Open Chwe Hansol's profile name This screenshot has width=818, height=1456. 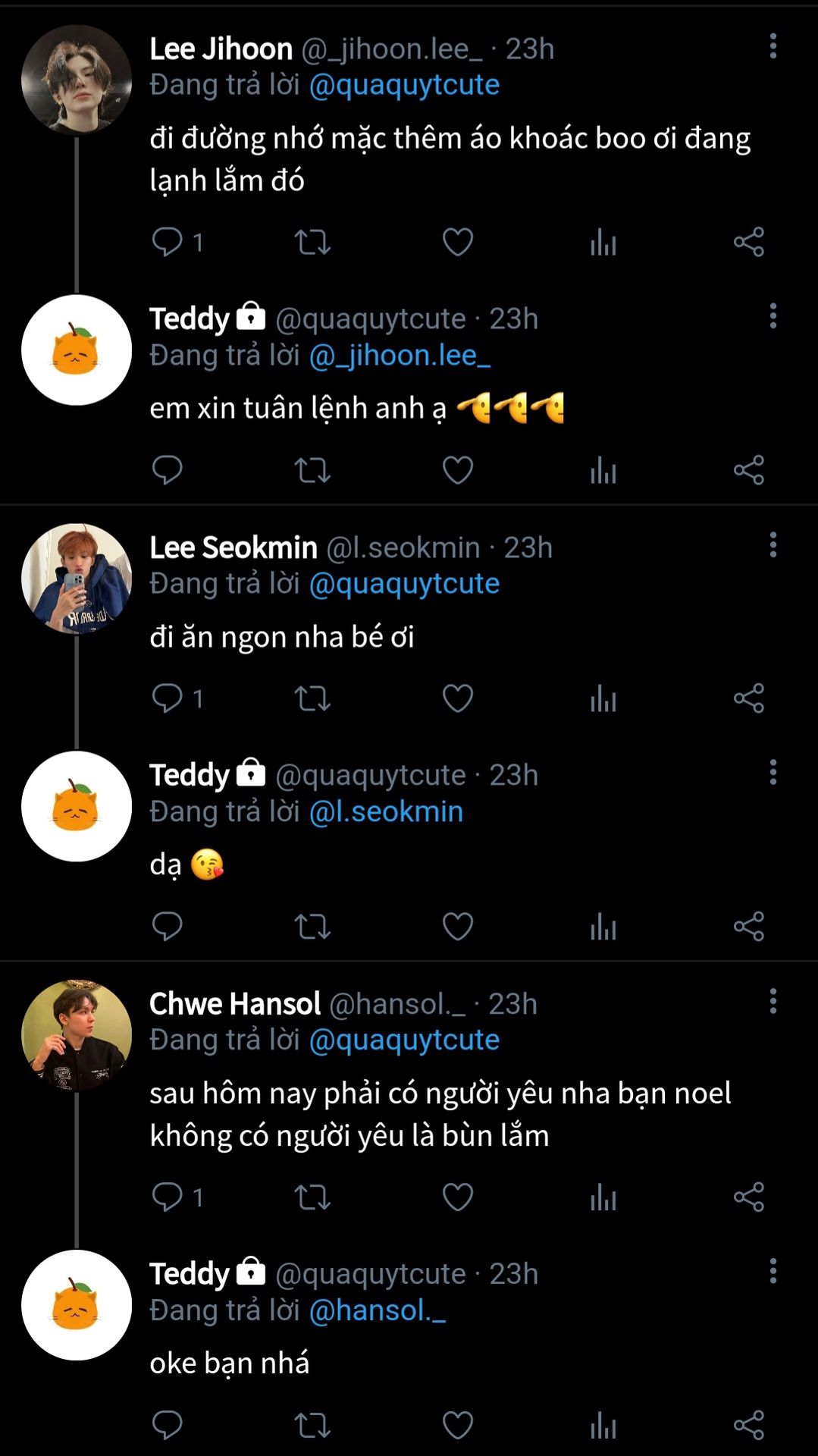click(x=235, y=1004)
